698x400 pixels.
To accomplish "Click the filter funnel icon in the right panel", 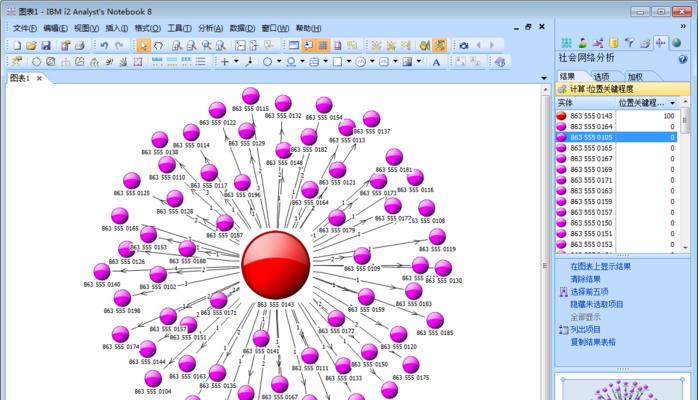I will click(x=629, y=43).
